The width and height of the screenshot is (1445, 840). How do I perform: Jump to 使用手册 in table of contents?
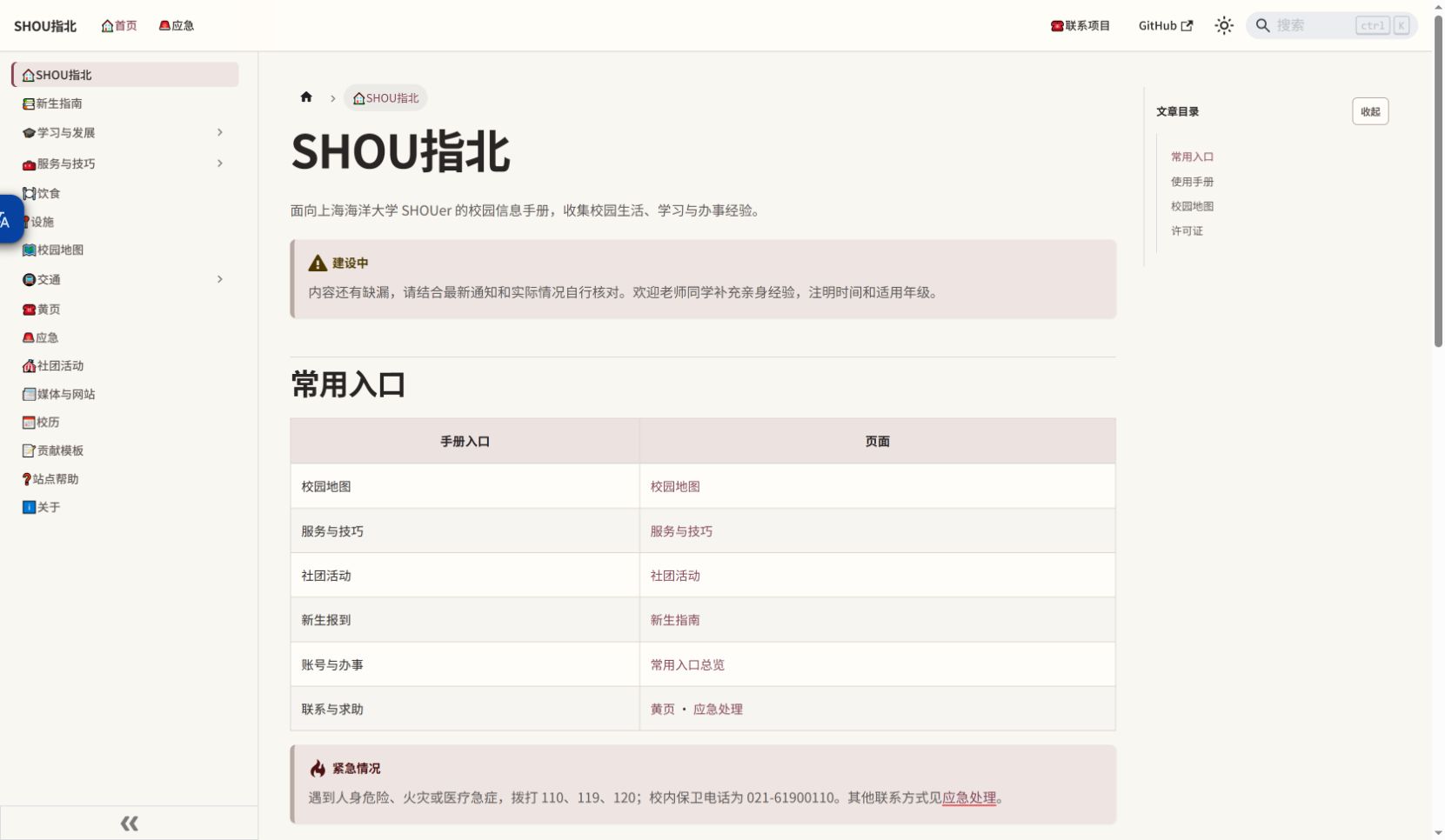click(1192, 182)
